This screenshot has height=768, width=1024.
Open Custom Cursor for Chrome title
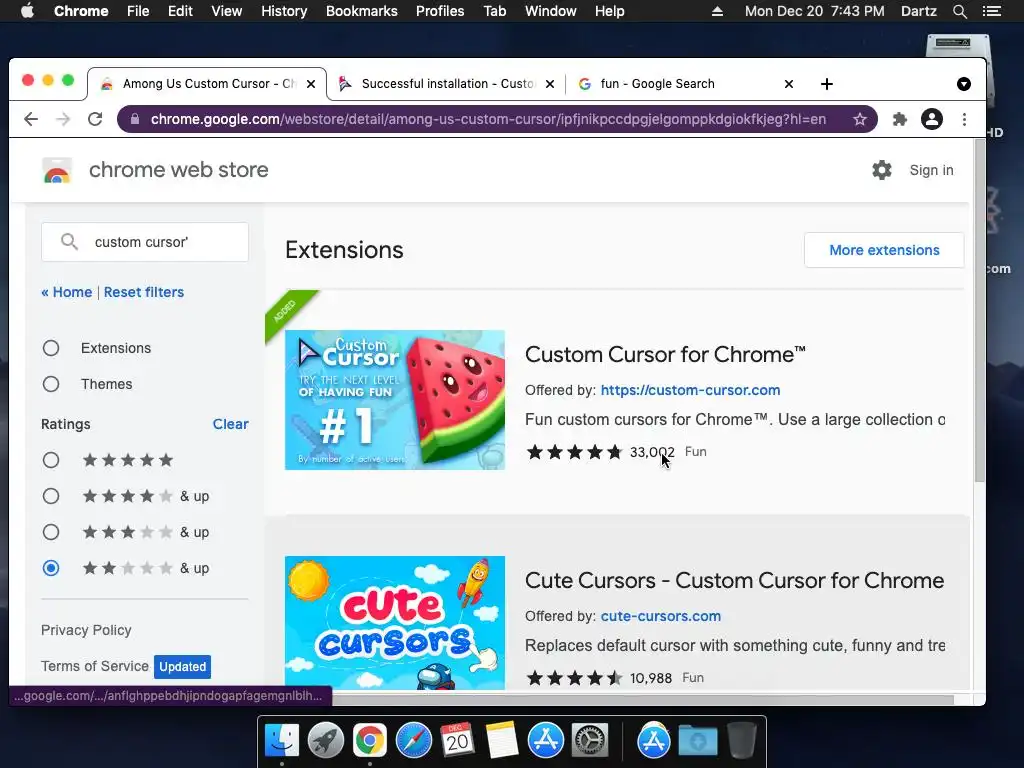665,354
